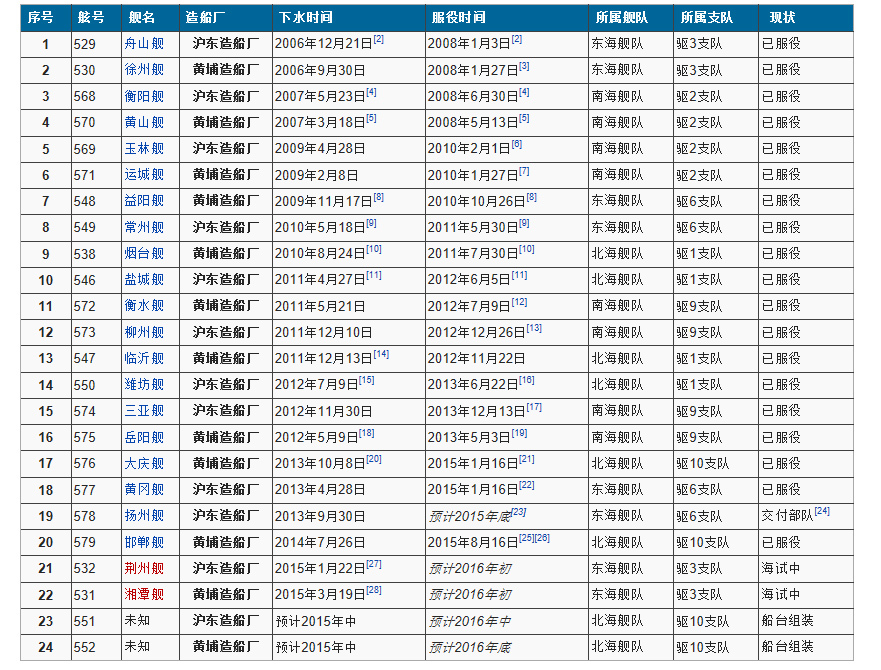Select hull number 551 cell
Viewport: 881px width, 670px height.
(96, 621)
